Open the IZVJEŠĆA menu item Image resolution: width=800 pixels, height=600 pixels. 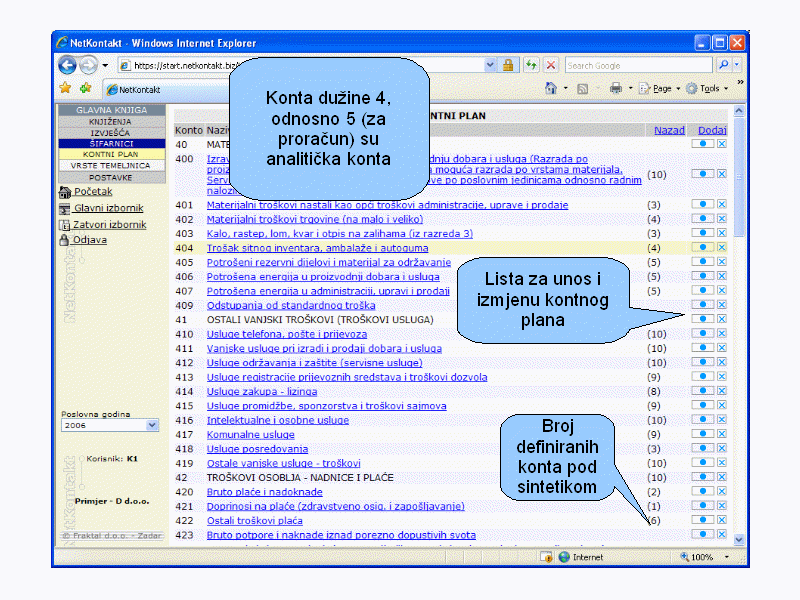click(111, 133)
